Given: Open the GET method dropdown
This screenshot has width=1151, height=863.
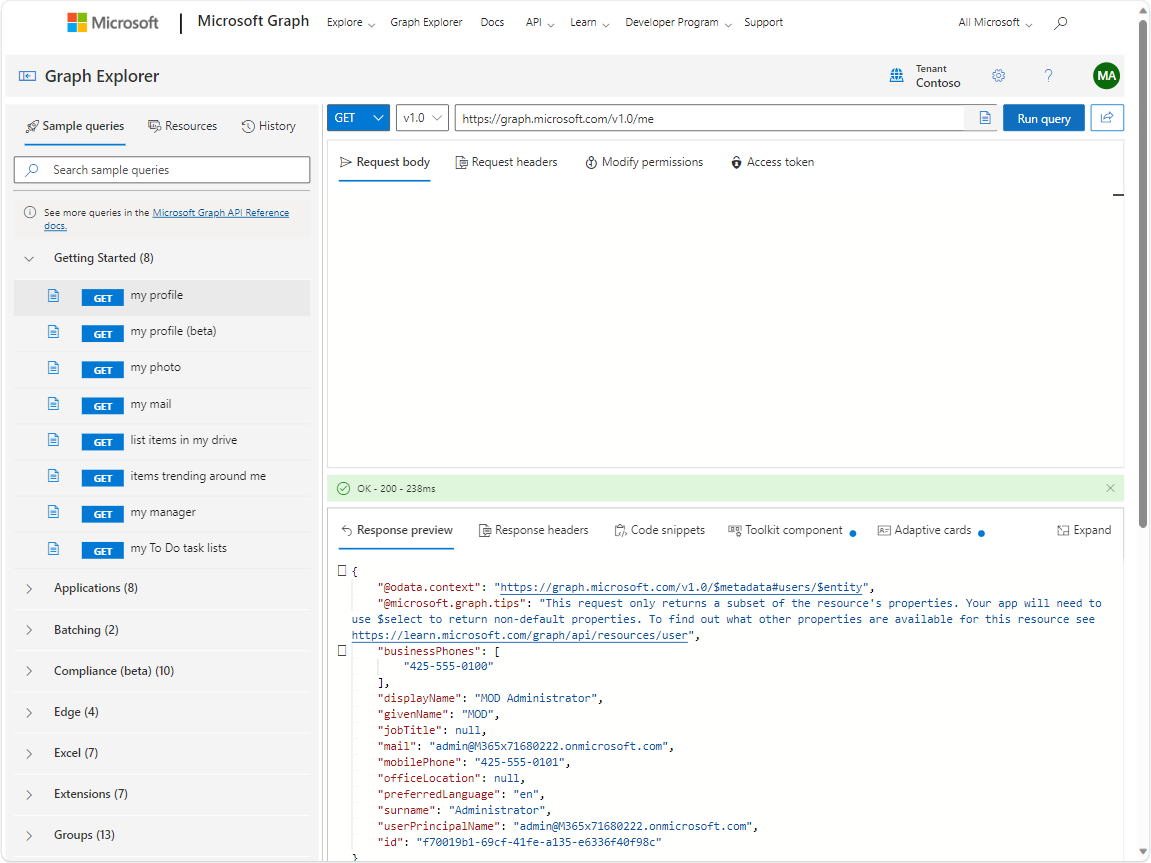Looking at the screenshot, I should click(x=358, y=117).
